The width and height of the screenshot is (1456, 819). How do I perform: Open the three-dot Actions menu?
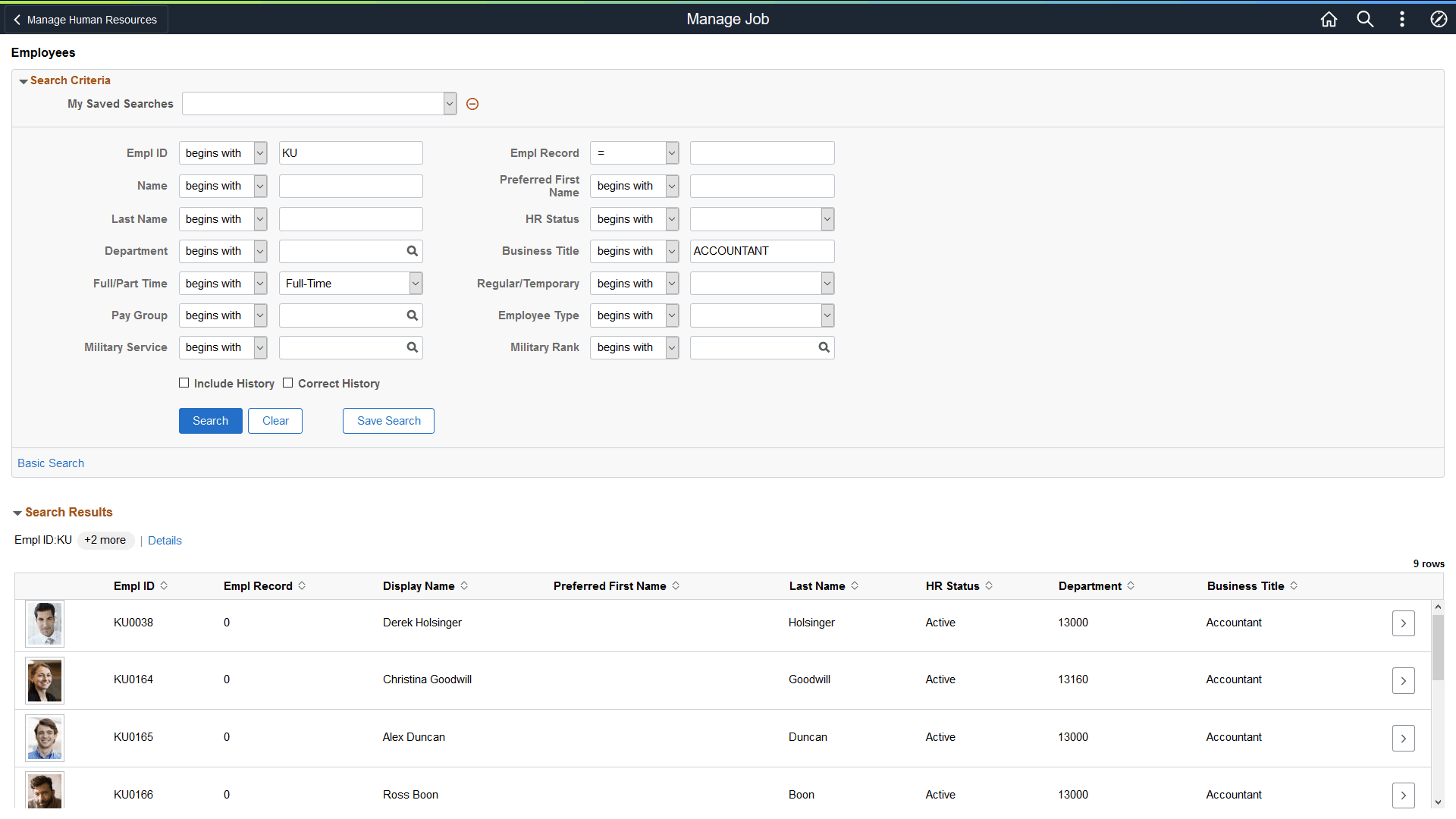point(1402,19)
